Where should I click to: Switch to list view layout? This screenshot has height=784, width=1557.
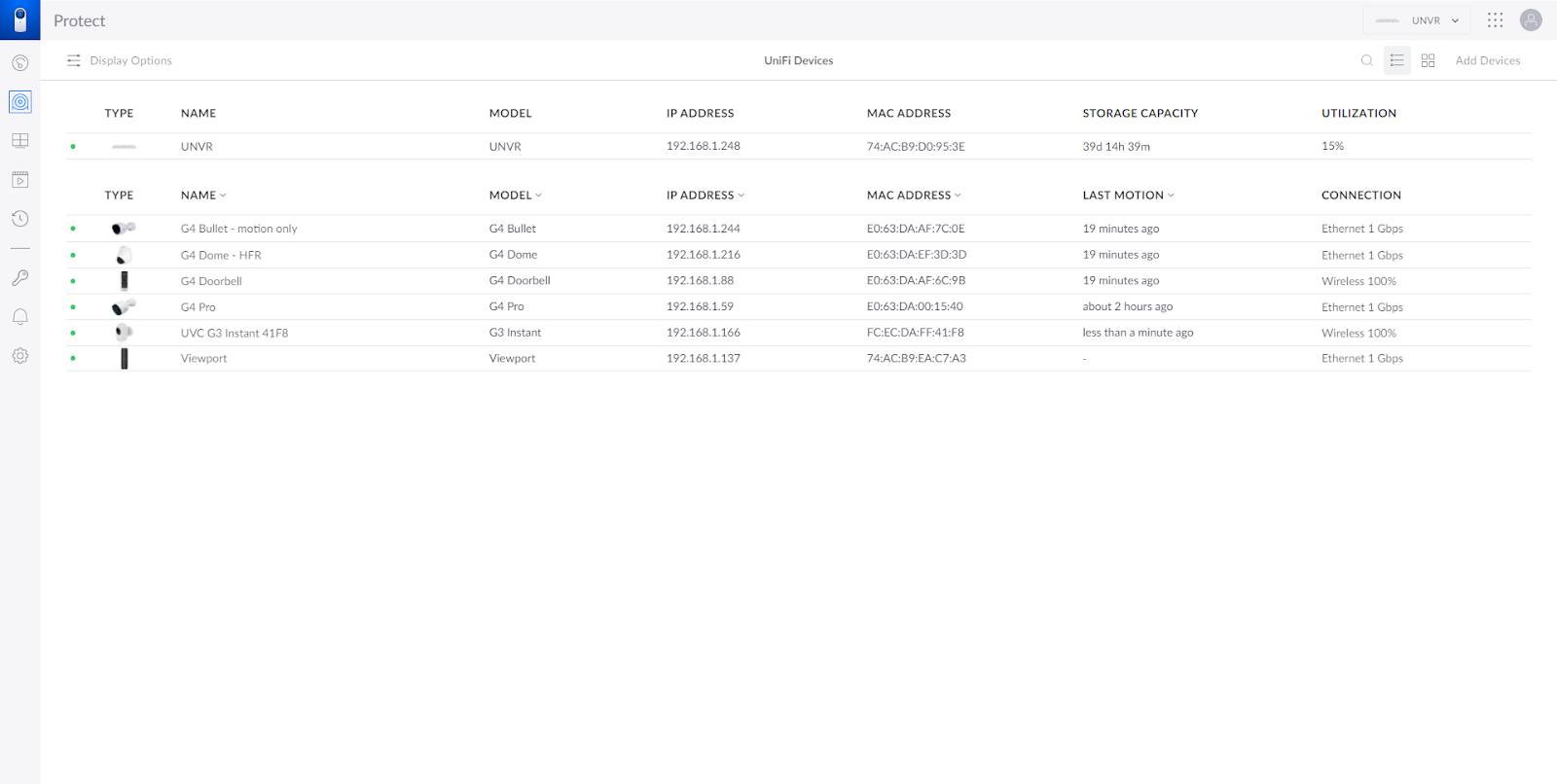click(x=1397, y=60)
